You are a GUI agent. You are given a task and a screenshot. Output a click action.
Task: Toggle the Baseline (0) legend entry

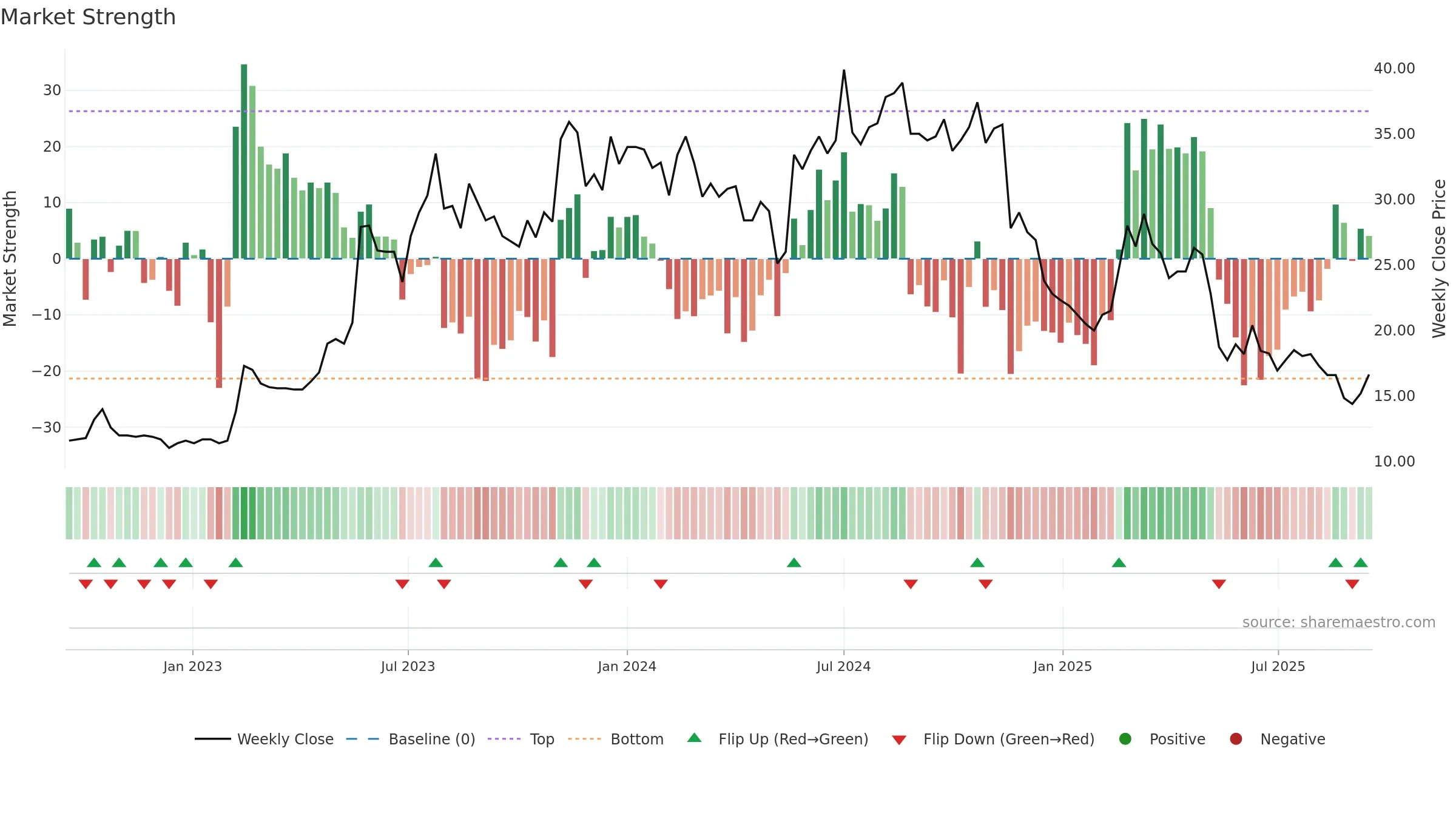411,739
